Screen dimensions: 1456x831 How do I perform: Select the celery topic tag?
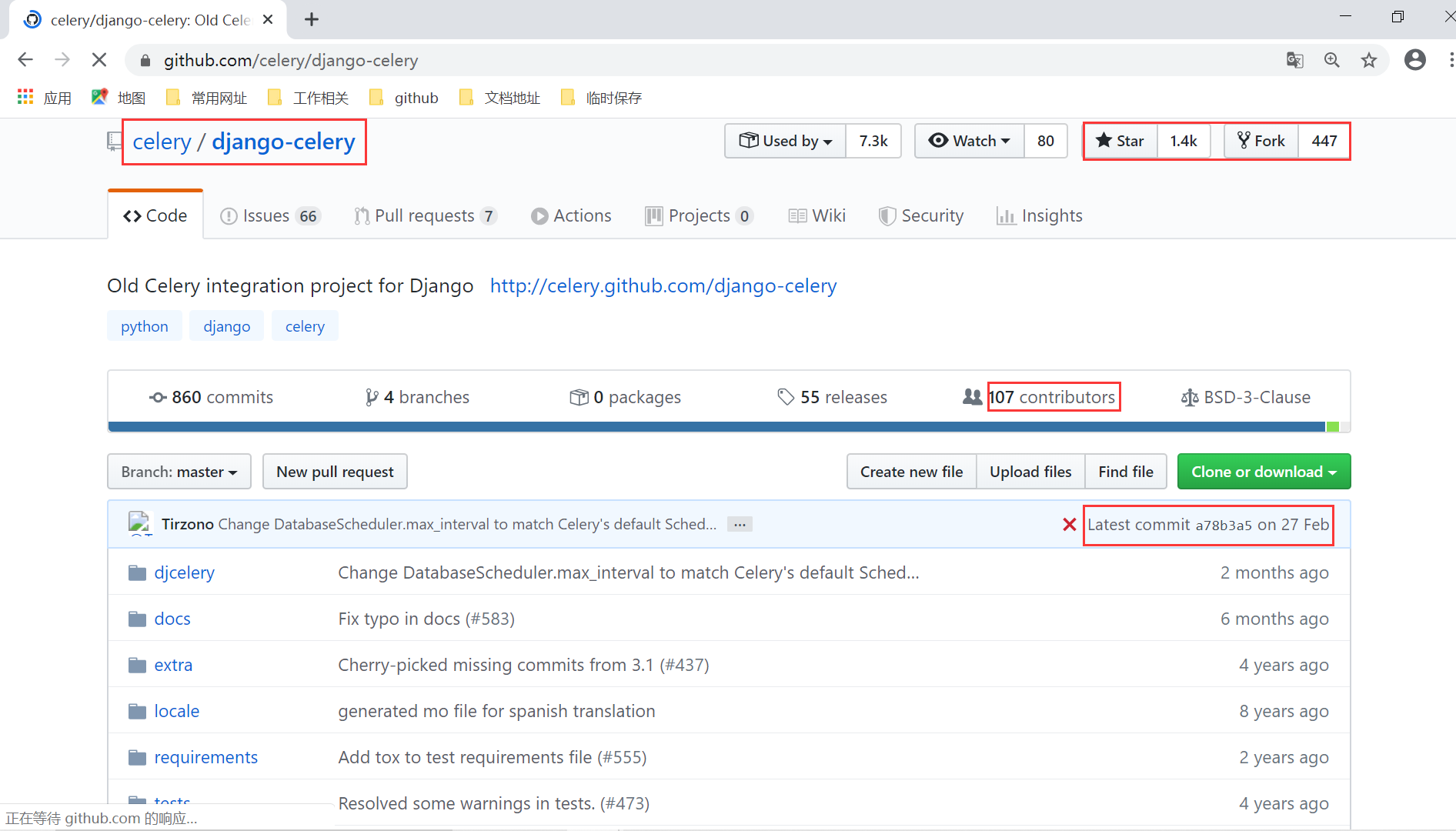(306, 326)
